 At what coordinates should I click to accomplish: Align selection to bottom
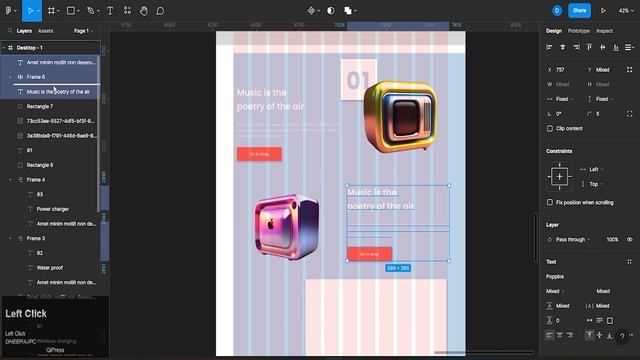pyautogui.click(x=616, y=47)
